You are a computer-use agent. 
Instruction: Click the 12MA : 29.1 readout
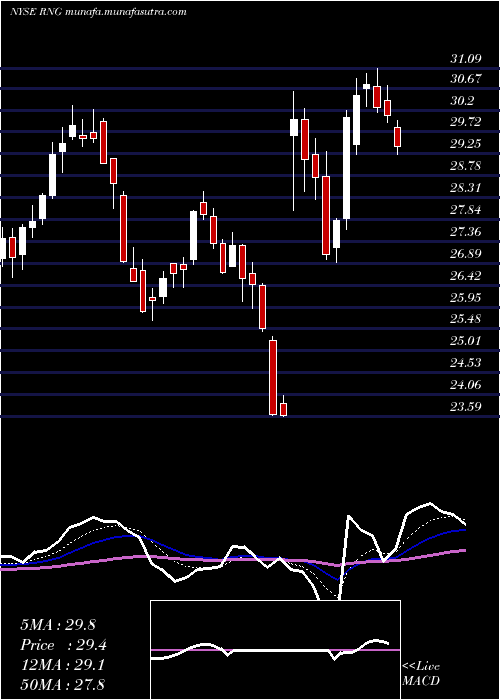(x=62, y=665)
